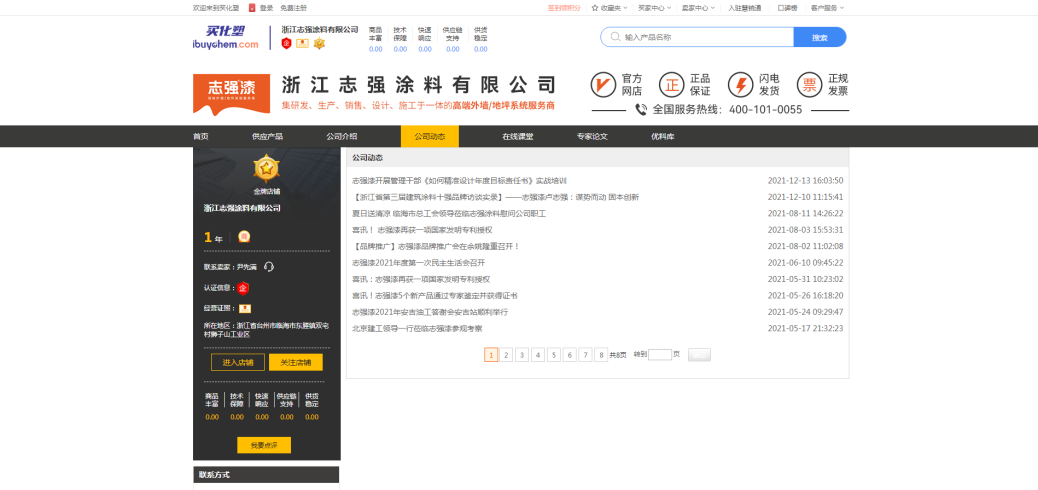Open the 公司介绍 nav tab
The width and height of the screenshot is (1038, 490).
point(342,136)
